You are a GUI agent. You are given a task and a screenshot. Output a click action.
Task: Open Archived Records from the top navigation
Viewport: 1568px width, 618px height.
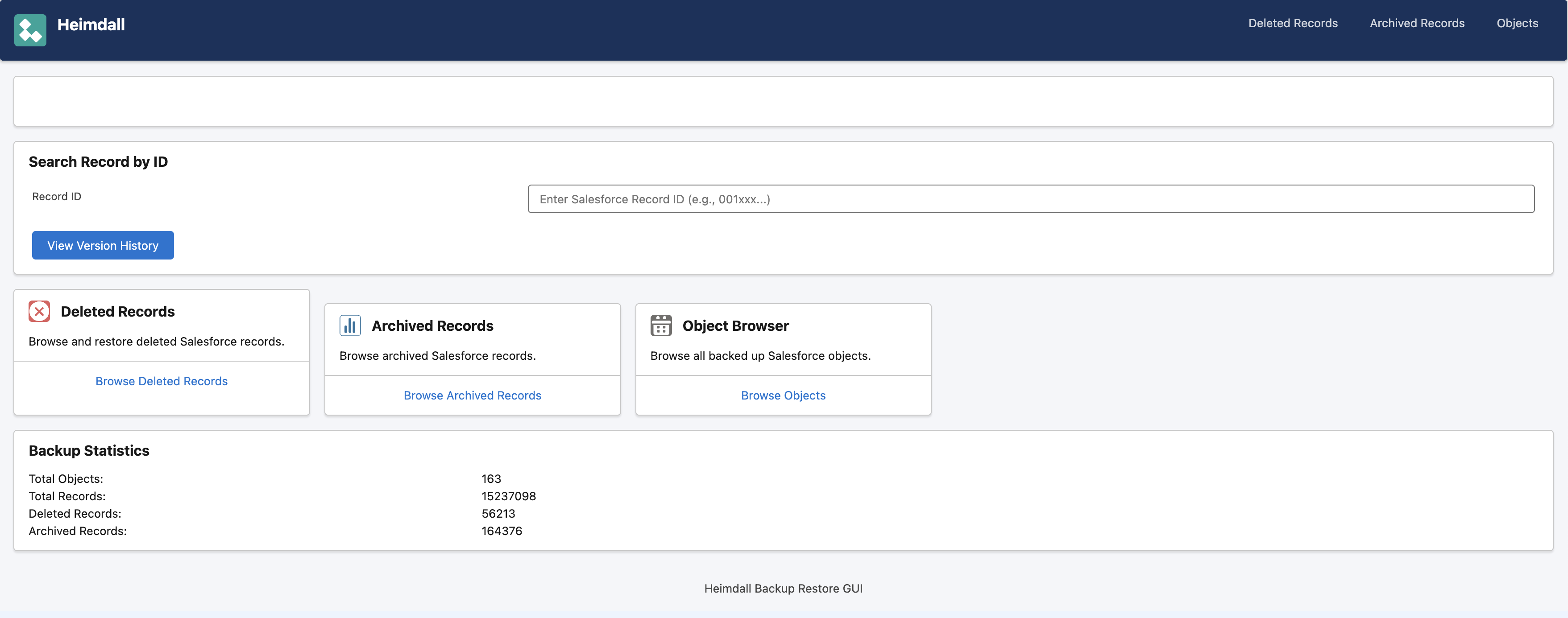click(1416, 23)
